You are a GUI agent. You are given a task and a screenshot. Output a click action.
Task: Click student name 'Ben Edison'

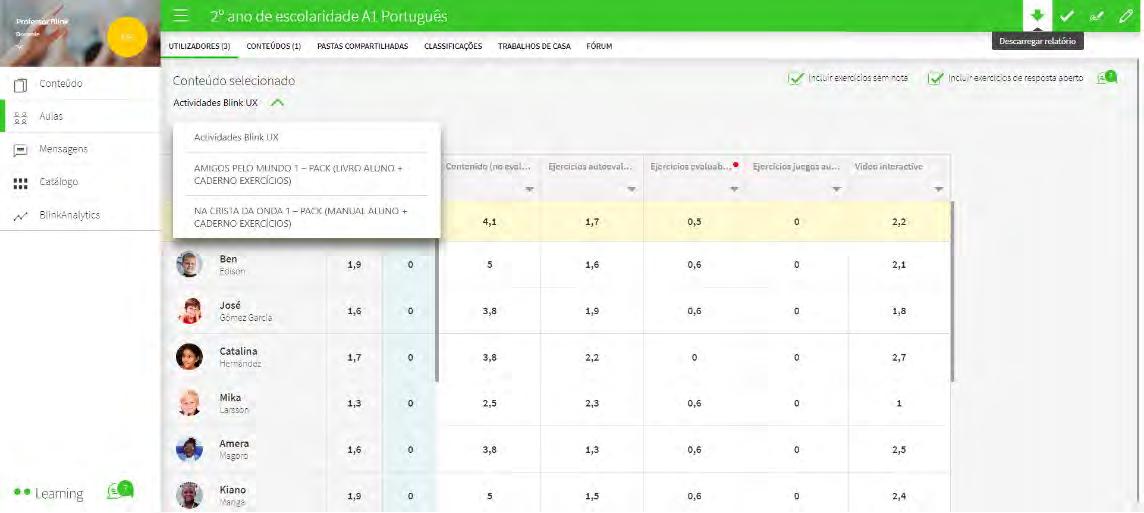pyautogui.click(x=232, y=265)
